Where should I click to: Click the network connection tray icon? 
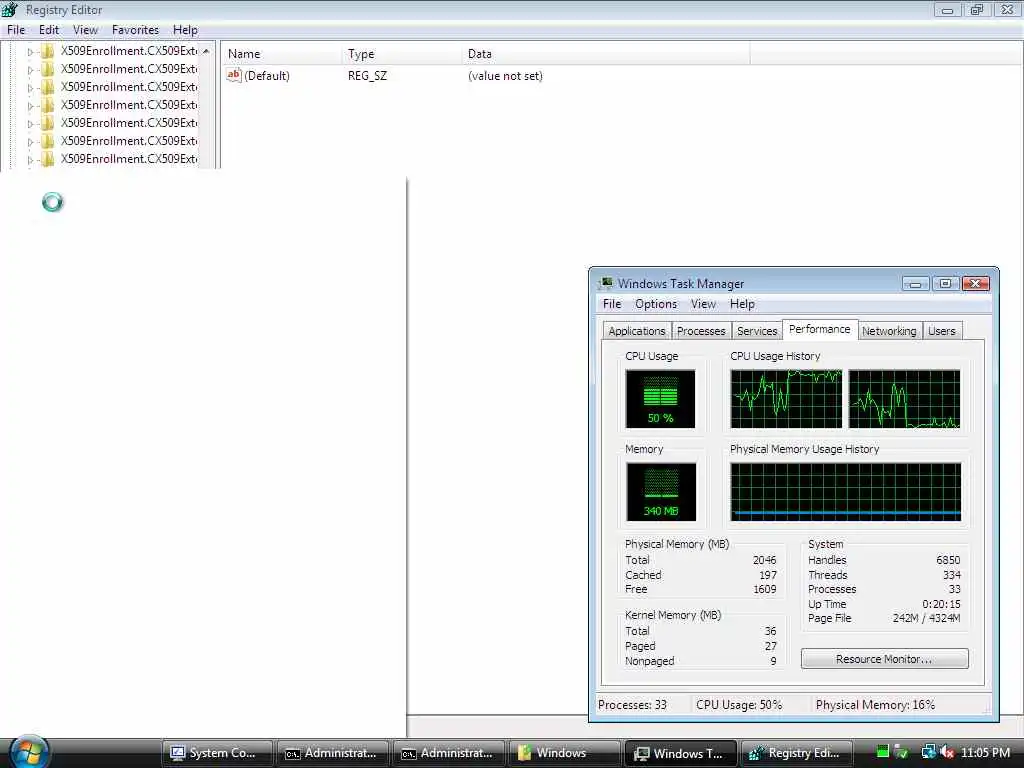click(928, 752)
